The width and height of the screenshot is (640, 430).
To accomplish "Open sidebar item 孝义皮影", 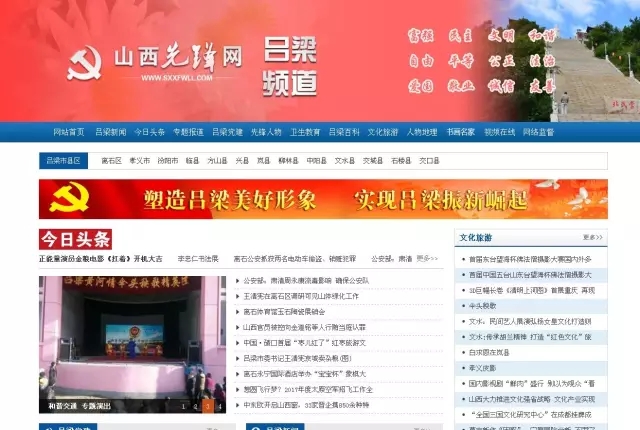I will [x=482, y=368].
